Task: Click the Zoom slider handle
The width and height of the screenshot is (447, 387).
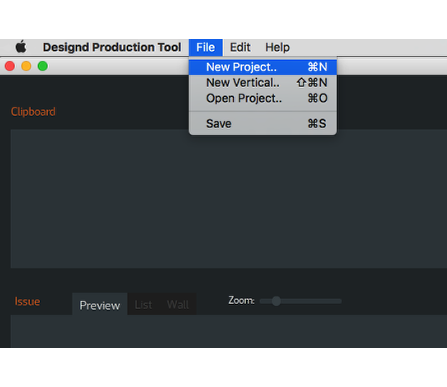Action: pos(276,301)
